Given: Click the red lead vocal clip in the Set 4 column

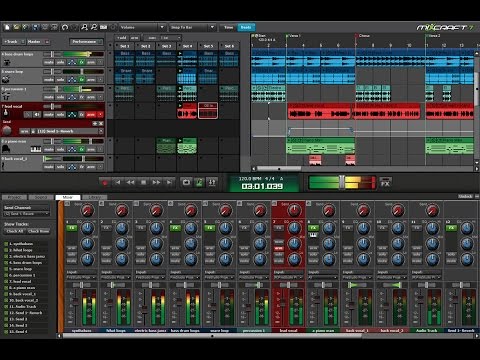Looking at the screenshot, I should 187,111.
